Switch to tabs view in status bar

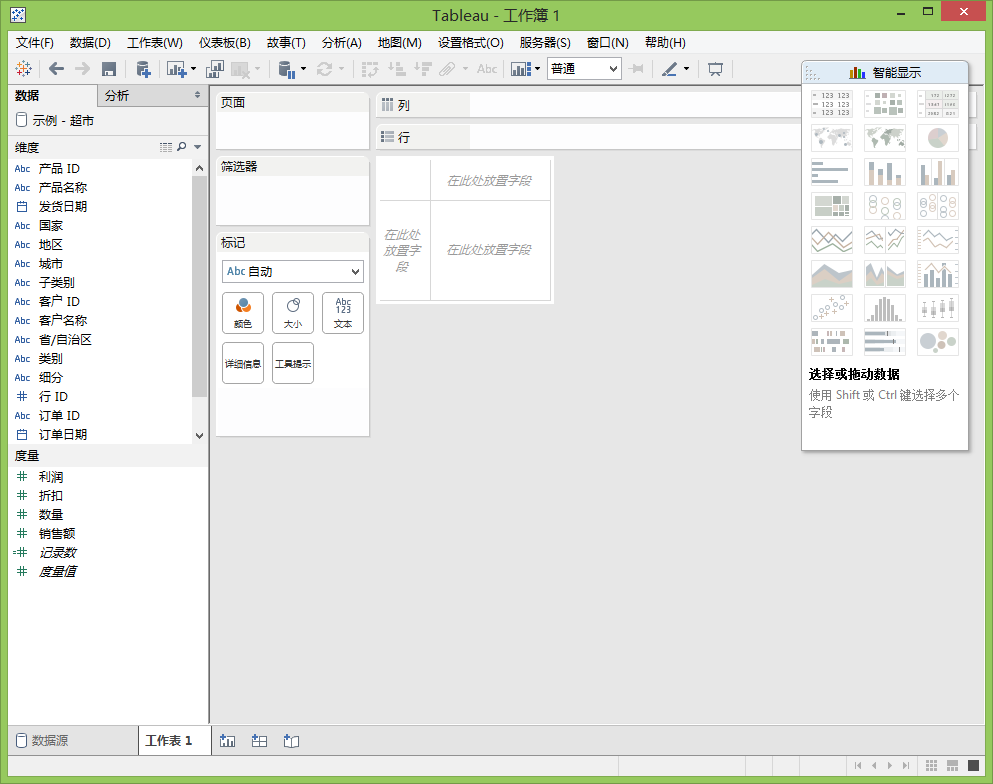(973, 766)
